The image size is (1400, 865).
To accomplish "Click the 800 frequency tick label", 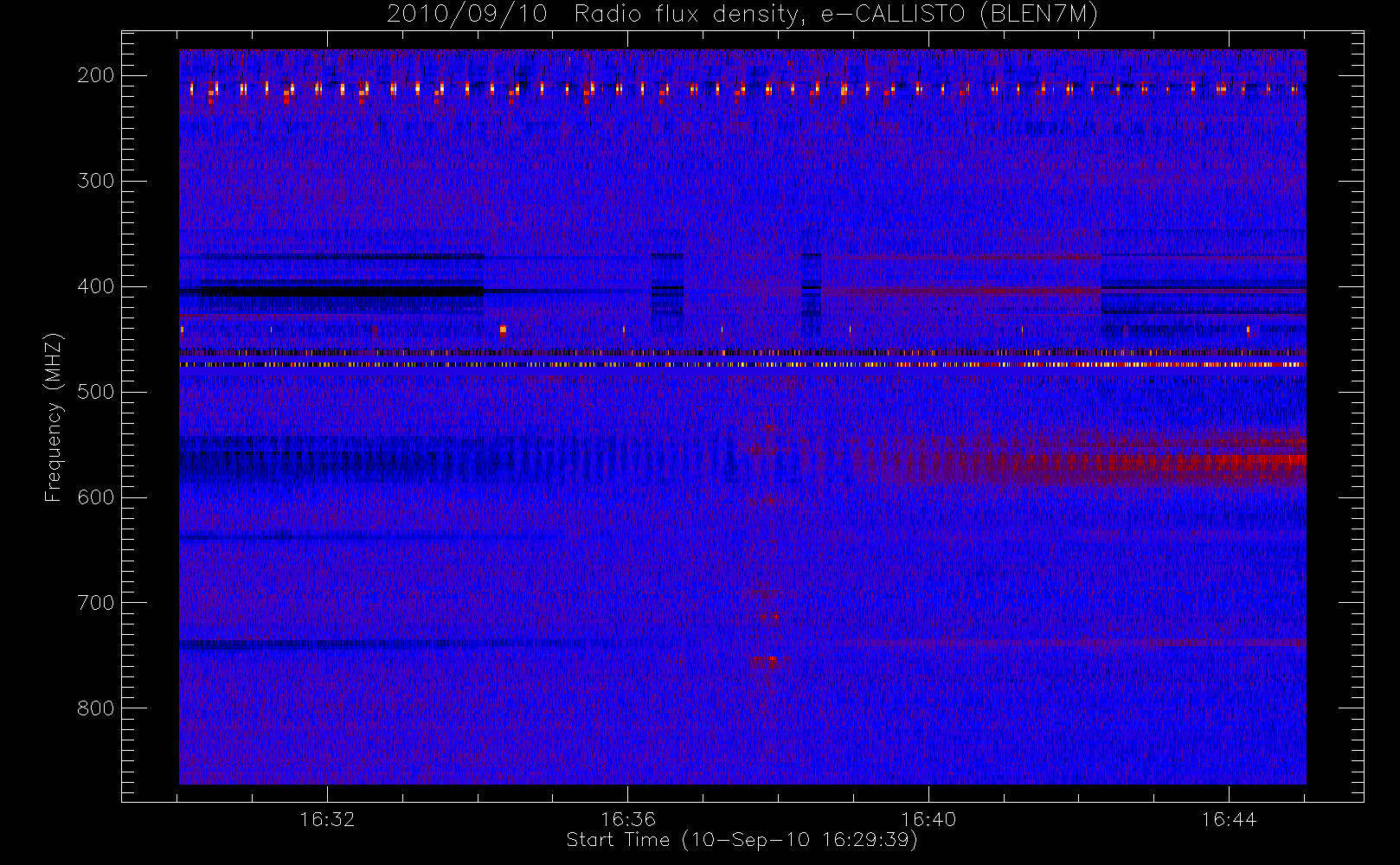I will pyautogui.click(x=95, y=708).
